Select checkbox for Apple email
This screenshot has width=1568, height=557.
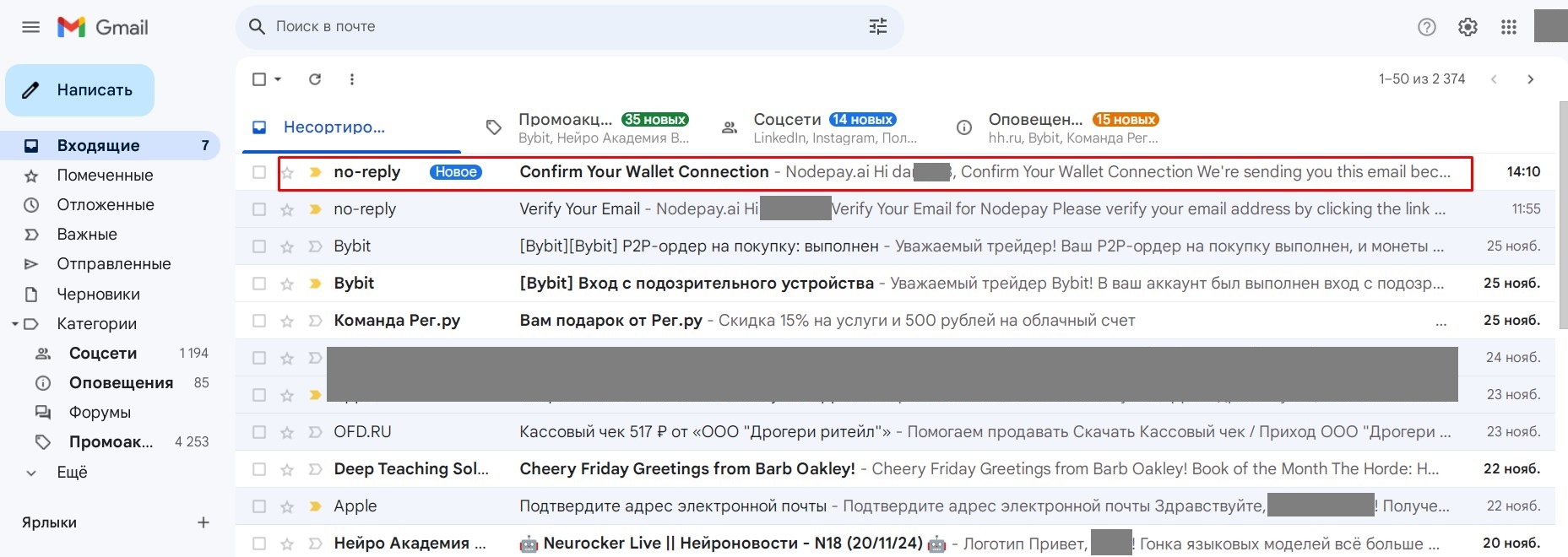pos(259,506)
